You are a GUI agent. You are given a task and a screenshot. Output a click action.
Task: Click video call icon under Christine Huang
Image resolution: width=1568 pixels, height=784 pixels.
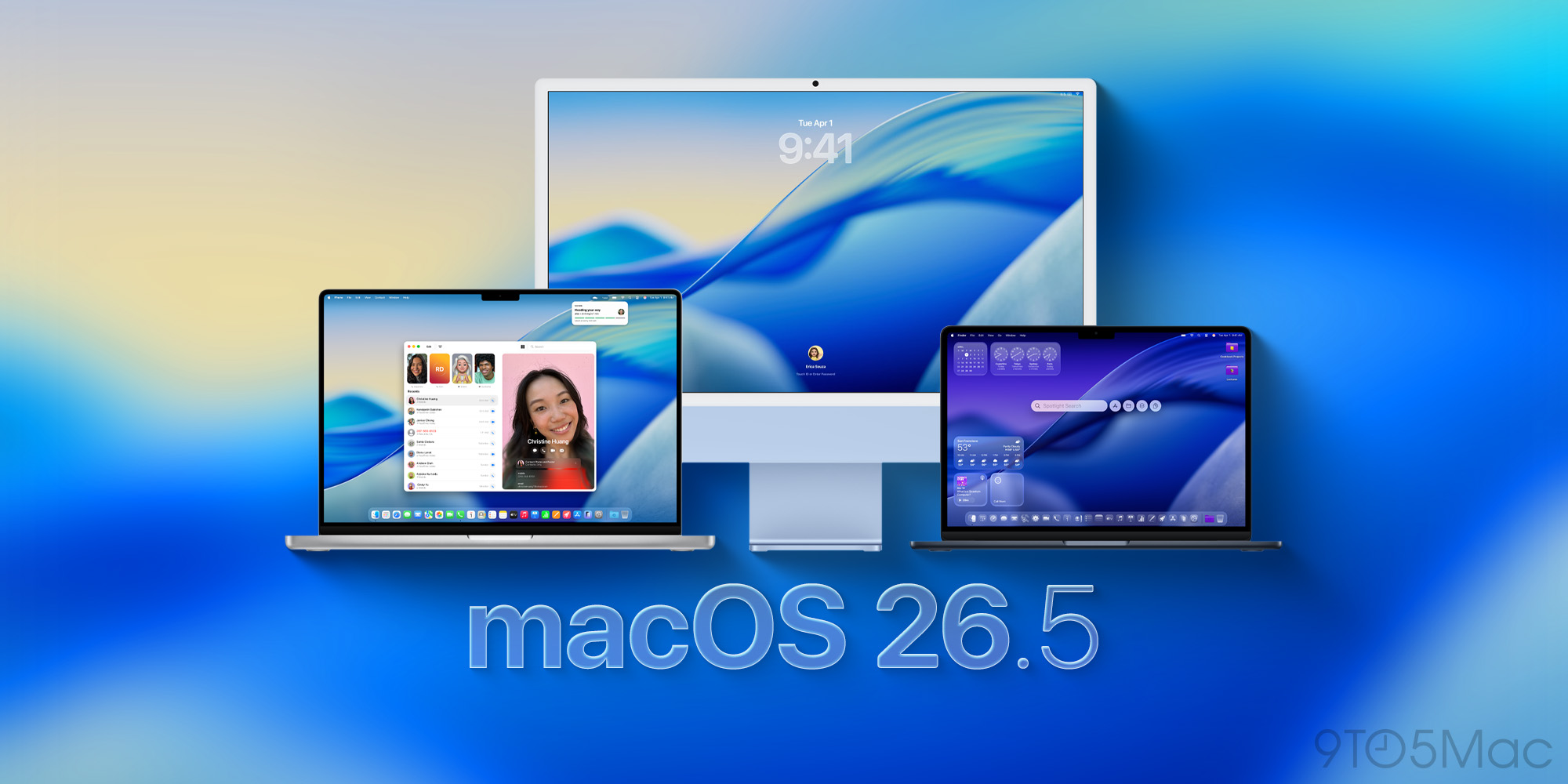553,451
